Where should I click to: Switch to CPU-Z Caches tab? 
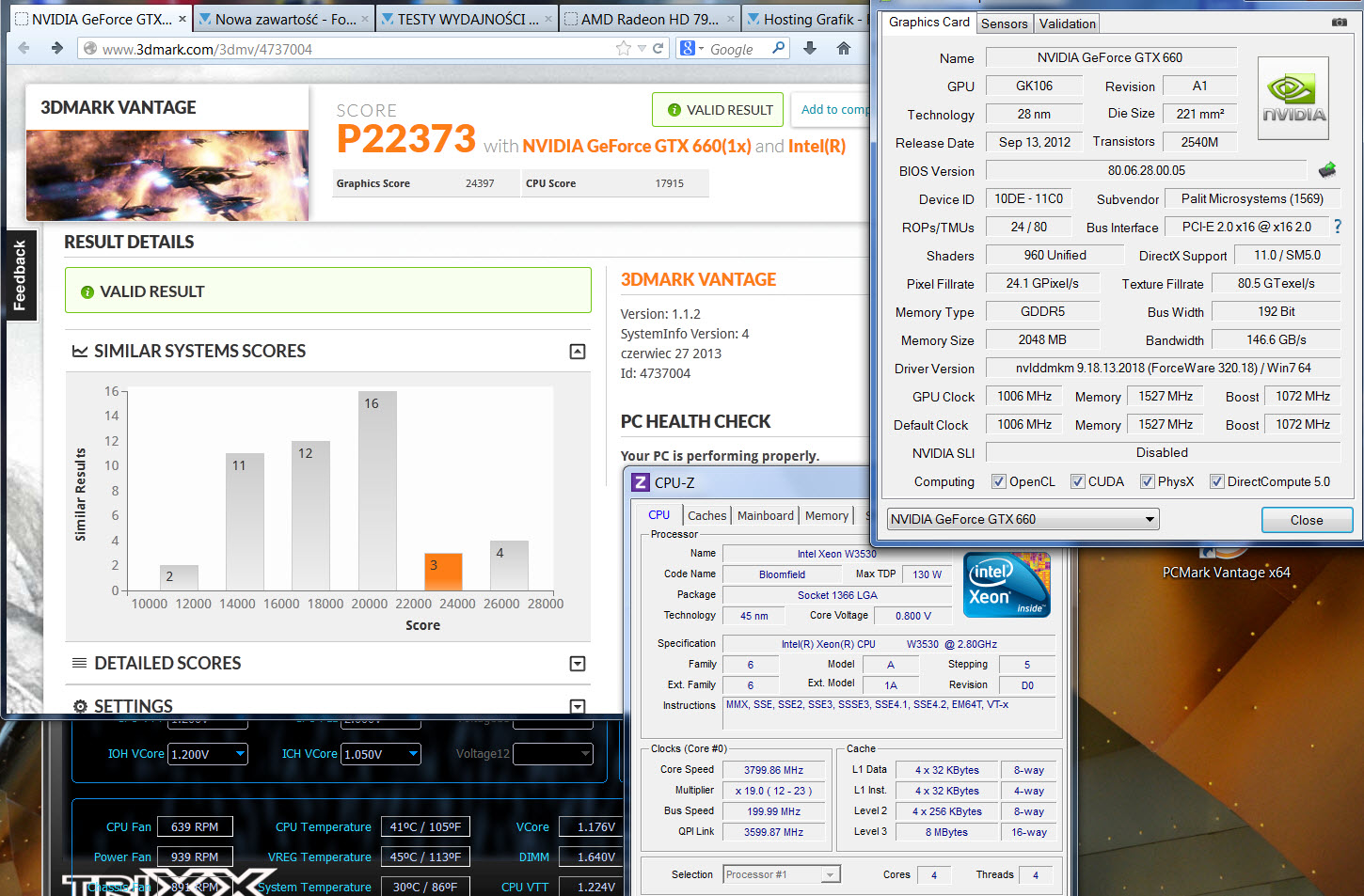click(706, 515)
